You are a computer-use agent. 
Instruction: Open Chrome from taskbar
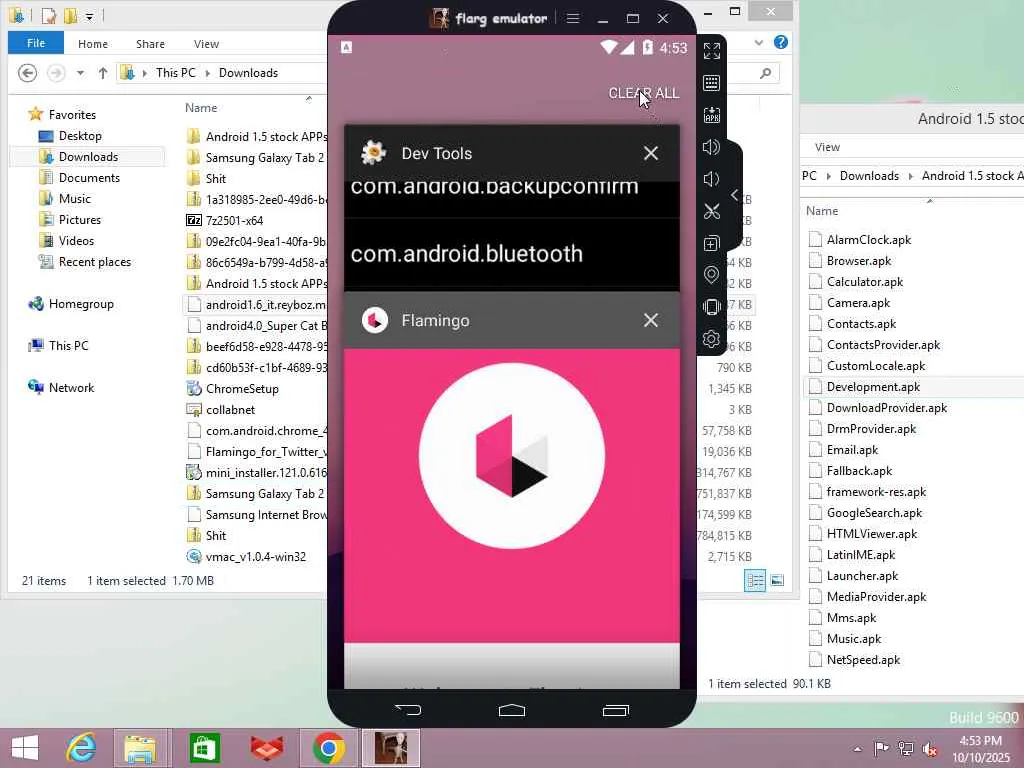coord(328,748)
